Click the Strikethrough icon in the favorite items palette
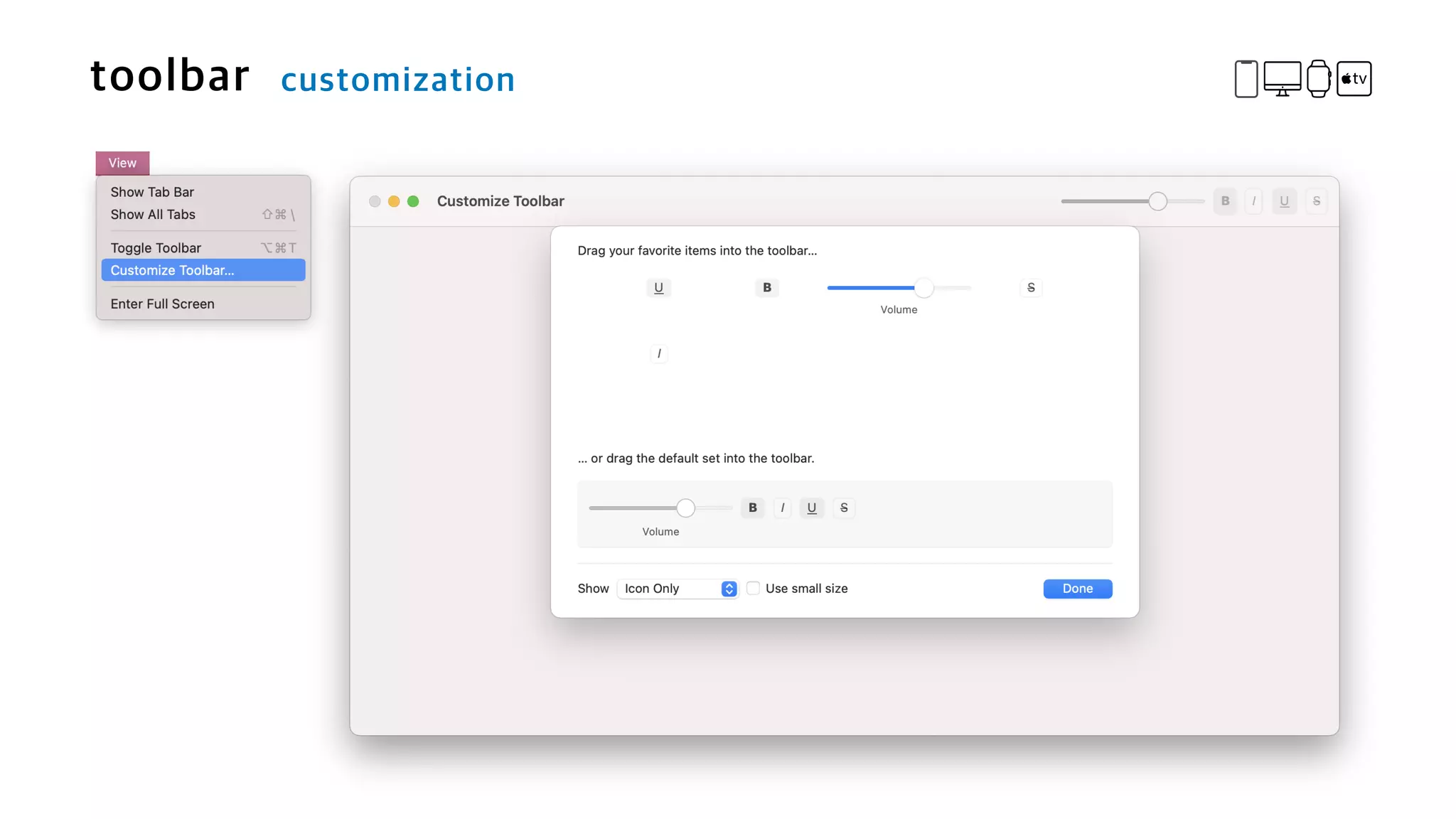 [1031, 288]
